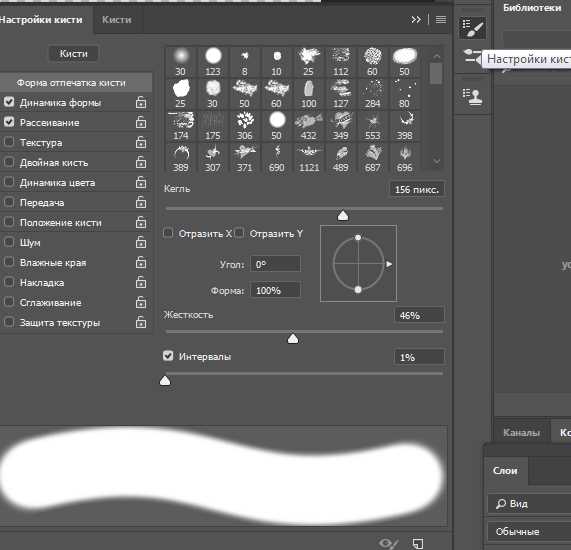This screenshot has height=550, width=571.
Task: Click the brush stroke preview area
Action: click(223, 476)
